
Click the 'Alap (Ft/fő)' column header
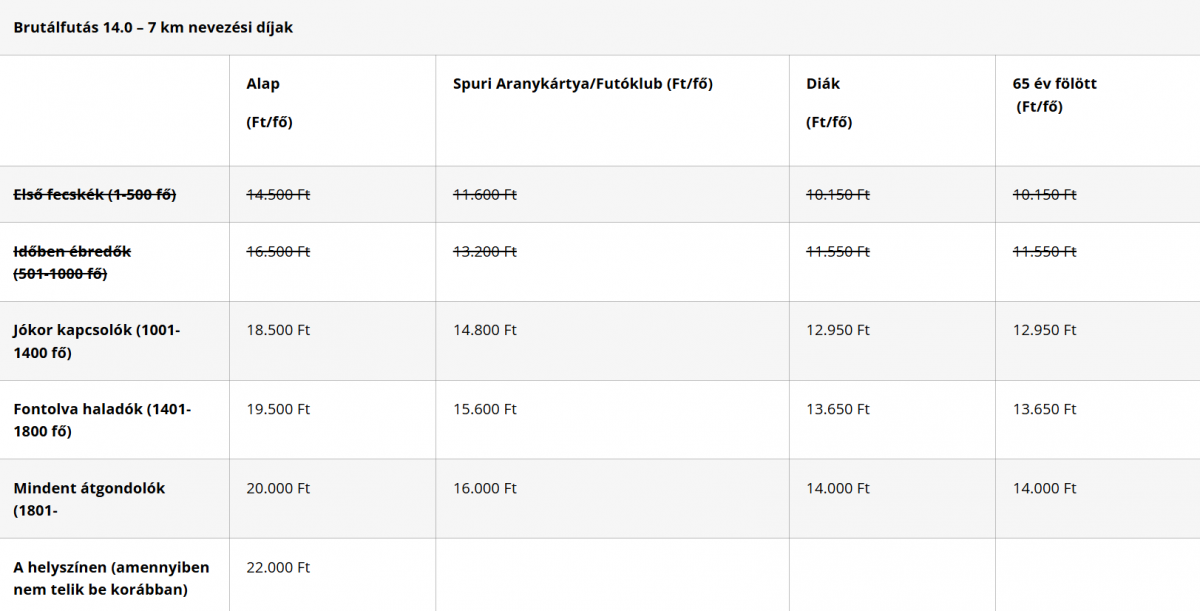click(268, 103)
